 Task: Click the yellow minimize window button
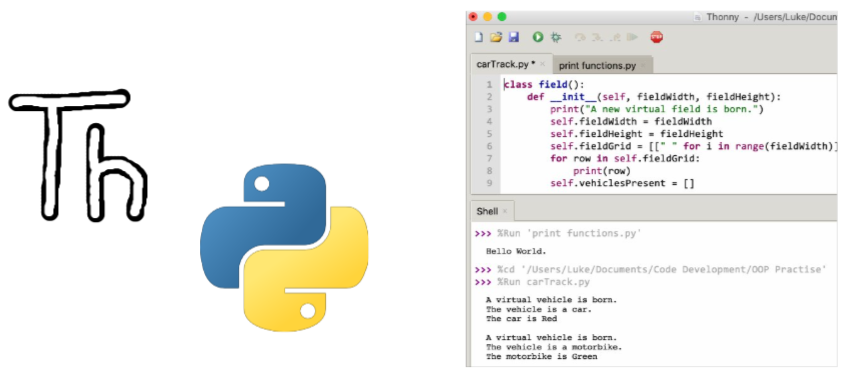(x=487, y=17)
